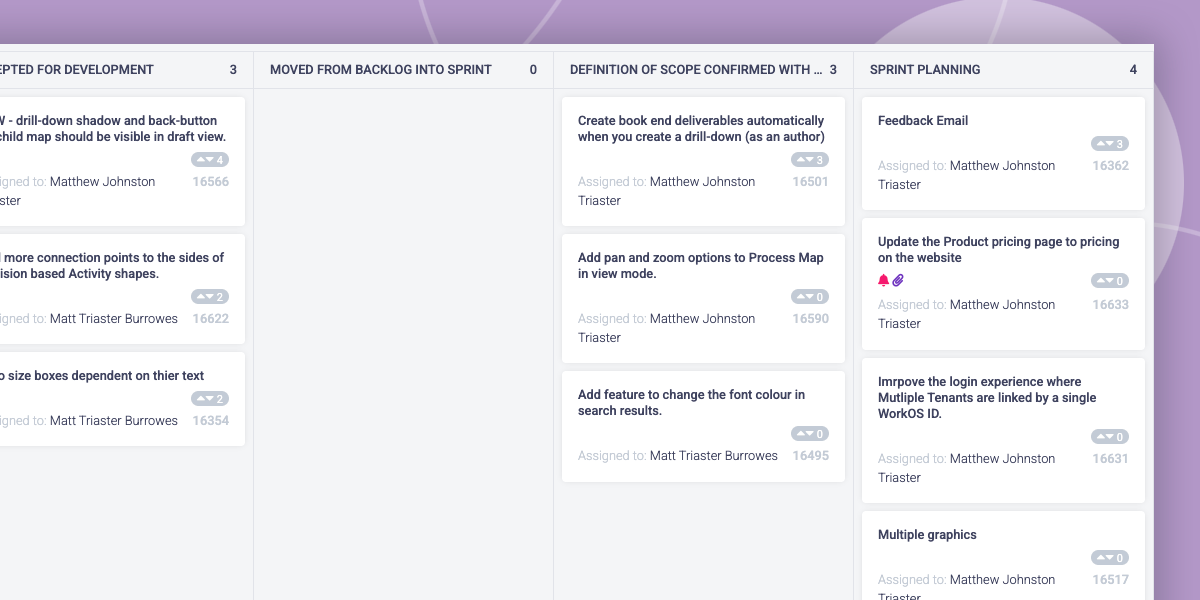Click the vote badge on card 16622
1200x600 pixels.
coord(210,297)
